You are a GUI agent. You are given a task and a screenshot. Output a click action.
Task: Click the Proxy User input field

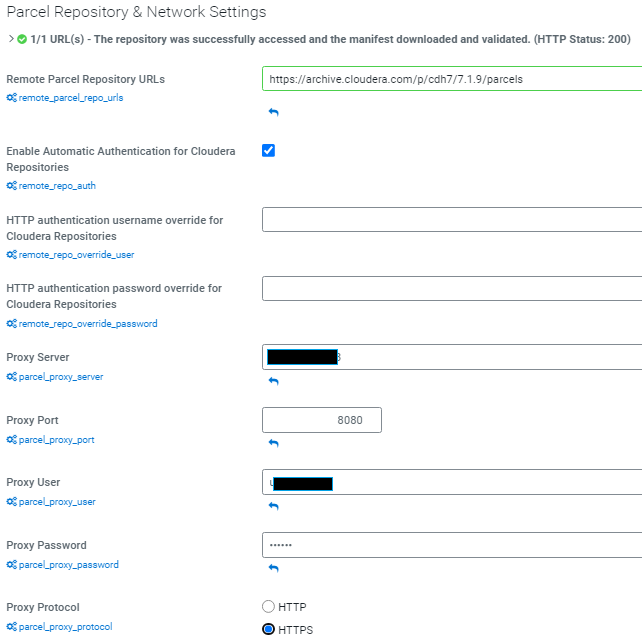[x=452, y=482]
